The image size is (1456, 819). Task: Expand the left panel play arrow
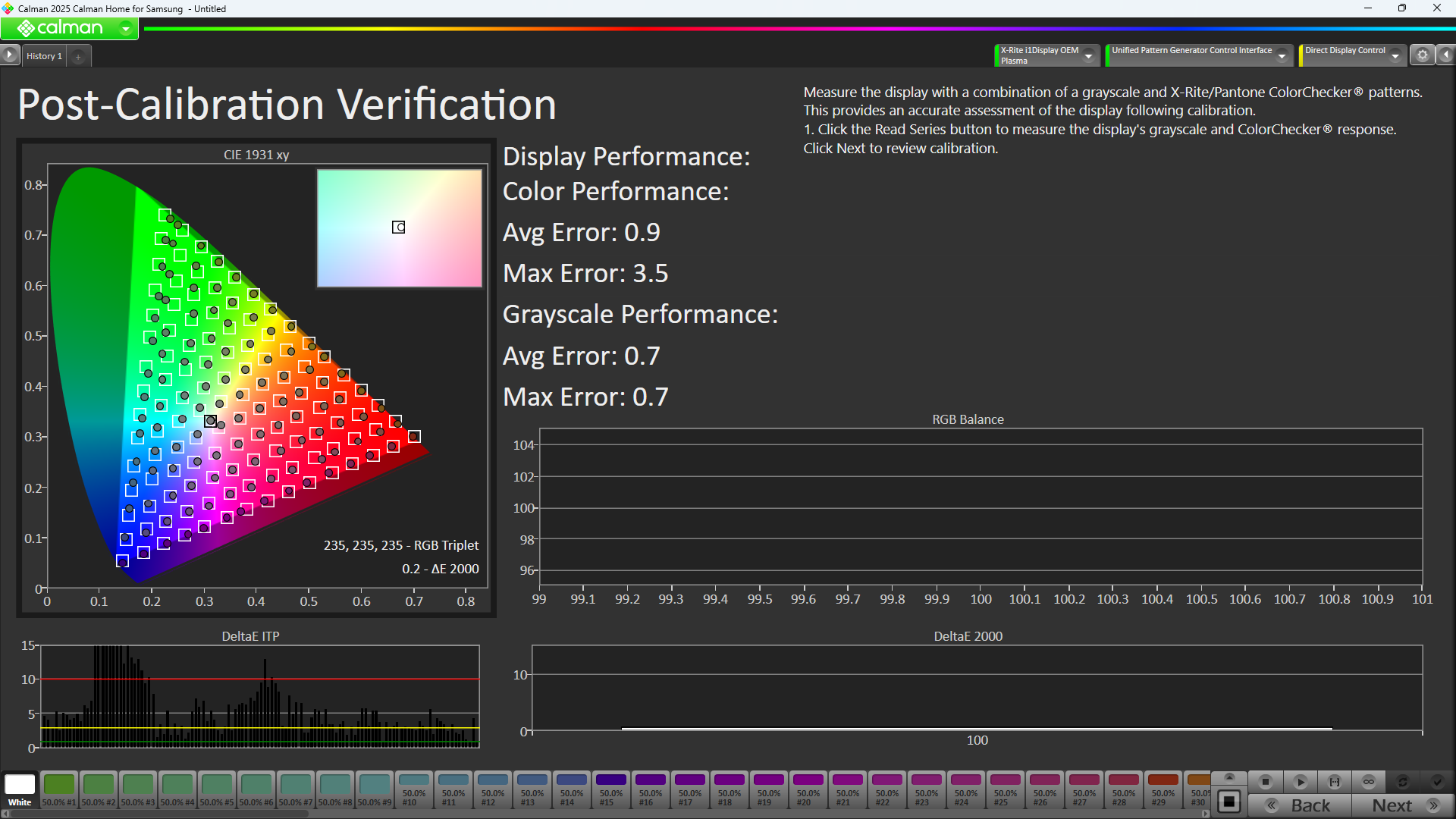click(9, 55)
